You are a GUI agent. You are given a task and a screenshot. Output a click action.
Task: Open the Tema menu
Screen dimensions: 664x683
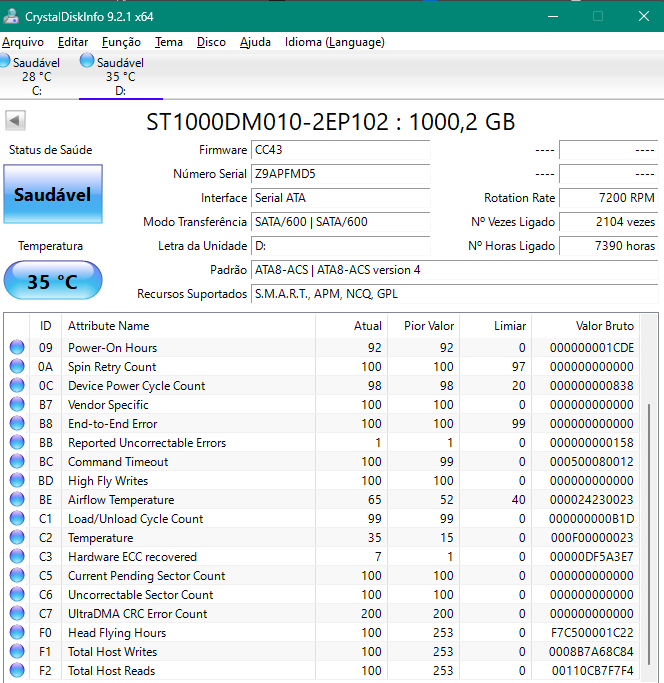point(169,42)
